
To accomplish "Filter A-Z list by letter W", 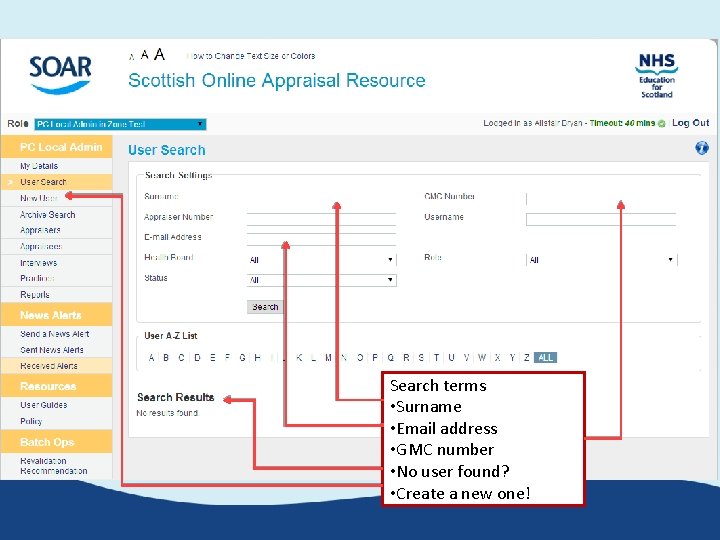I will (x=482, y=358).
